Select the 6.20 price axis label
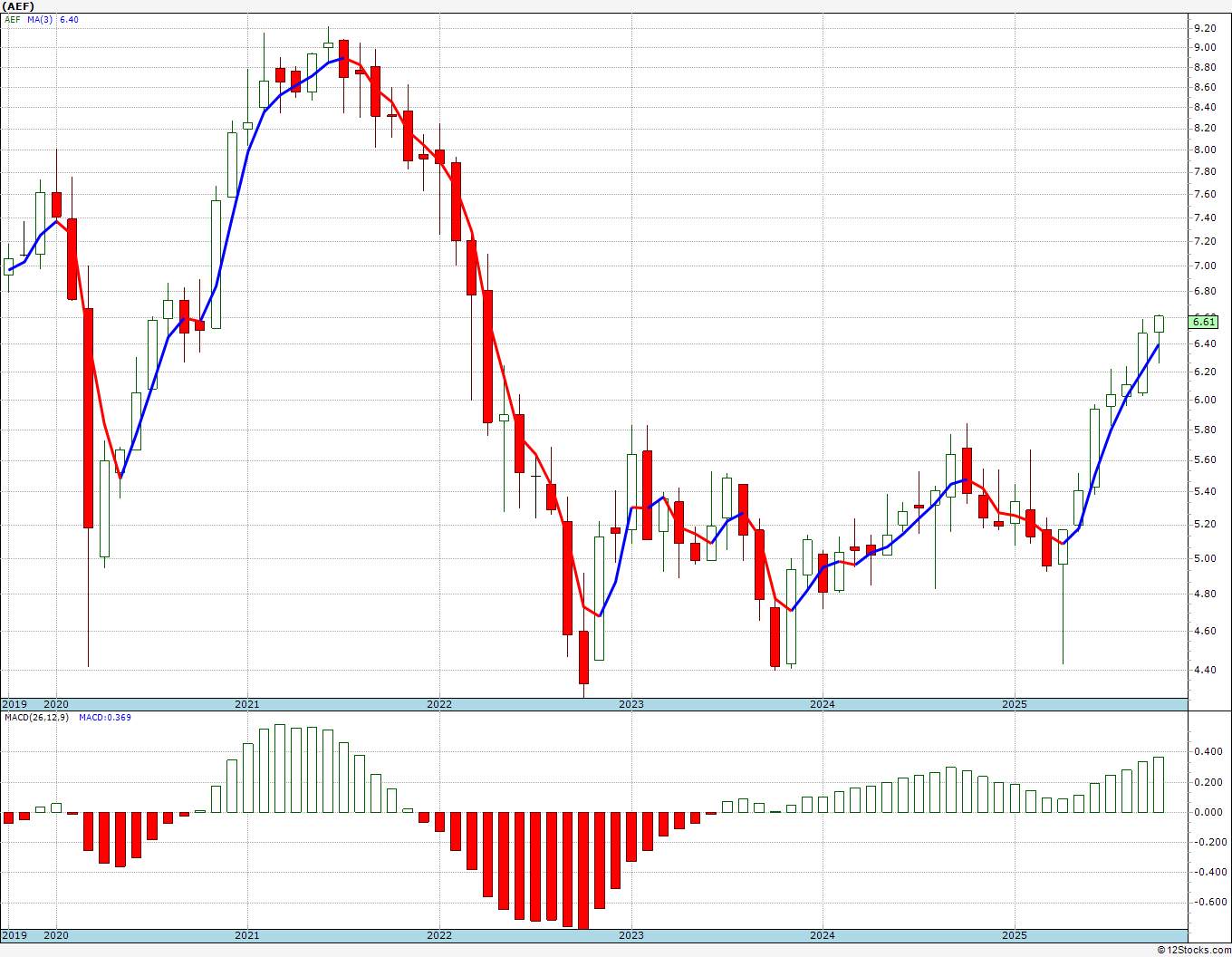1232x957 pixels. pos(1205,372)
